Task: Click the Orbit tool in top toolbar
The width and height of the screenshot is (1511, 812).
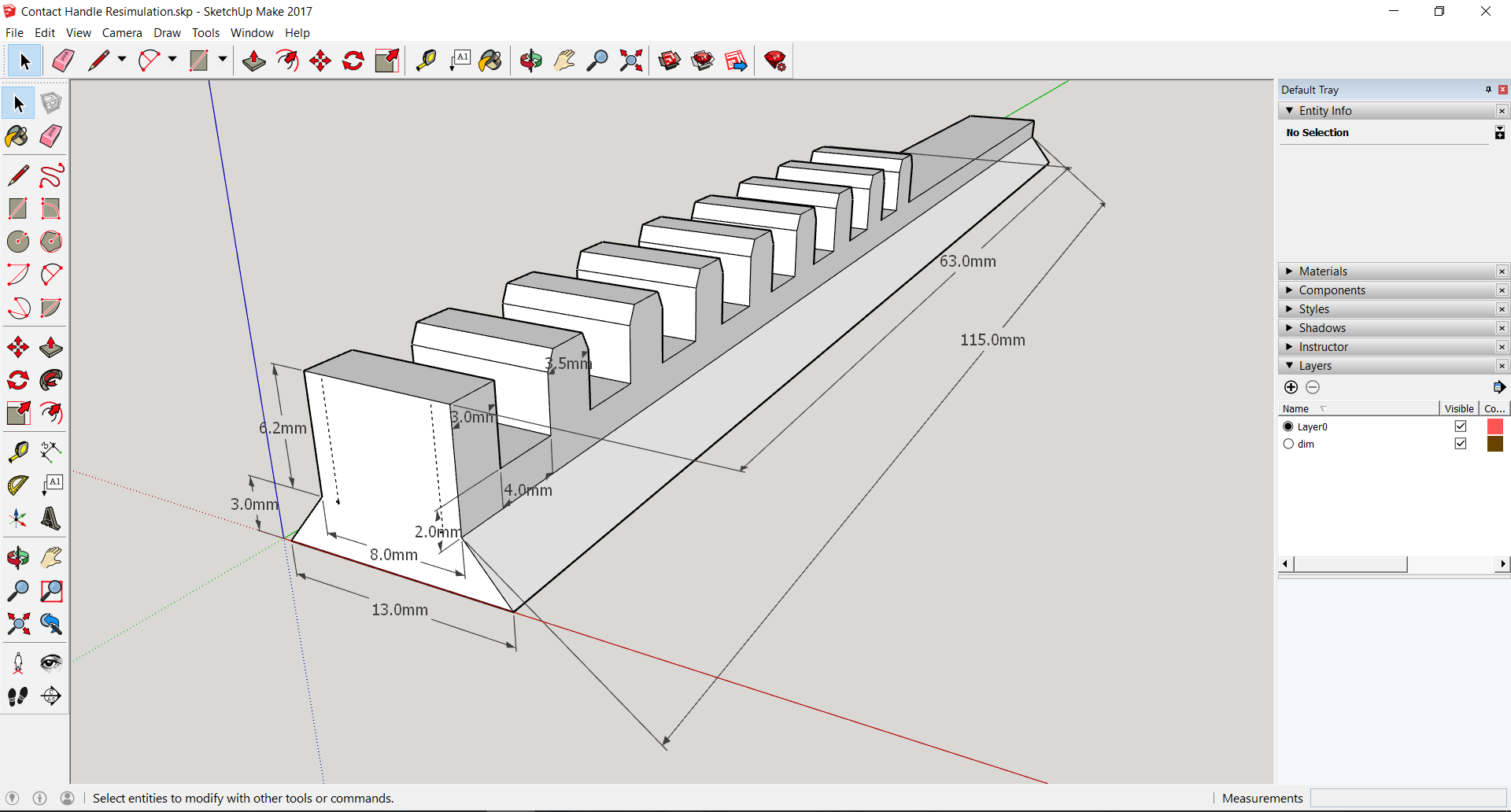Action: (x=530, y=61)
